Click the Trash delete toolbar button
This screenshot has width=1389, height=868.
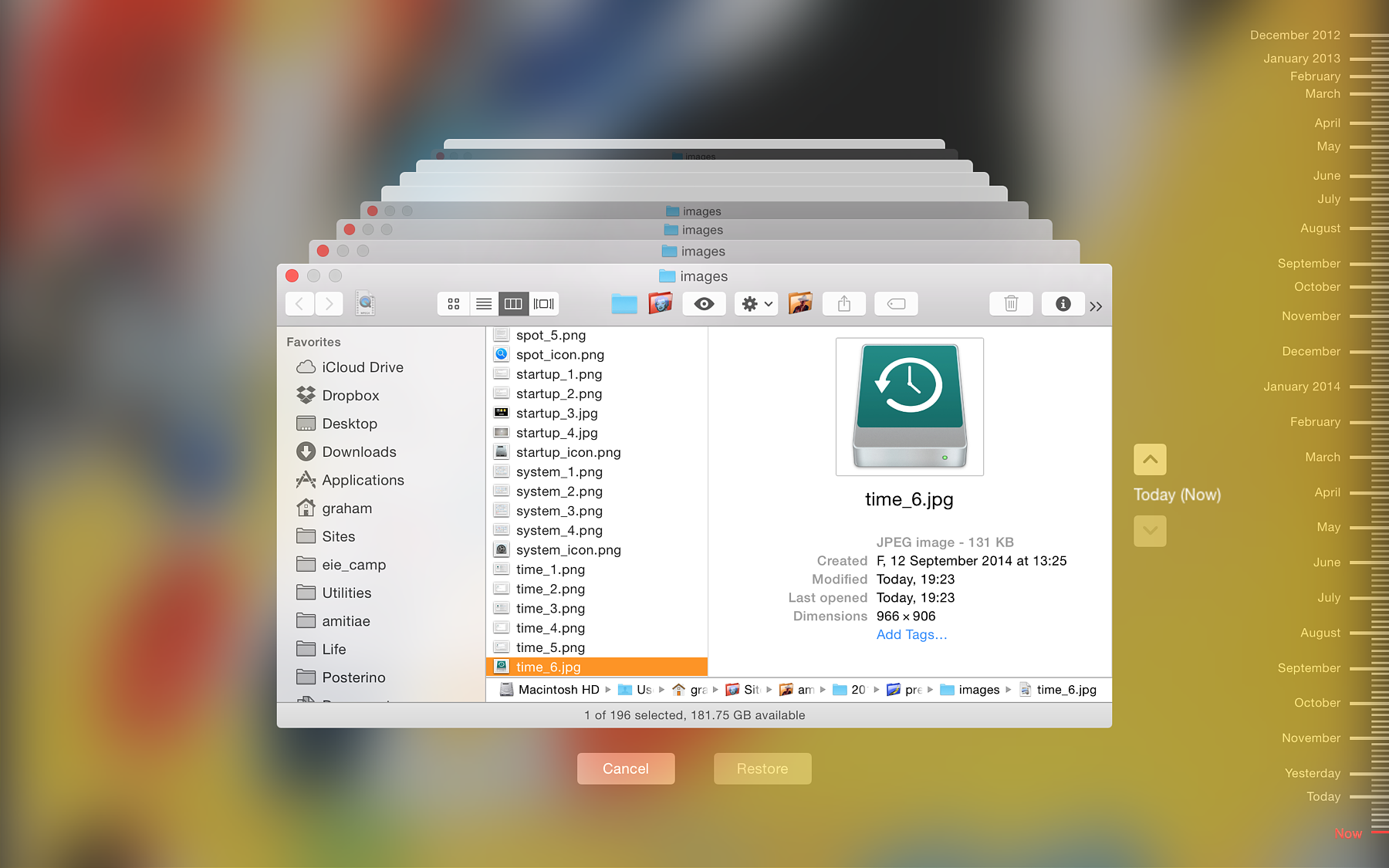(x=1011, y=304)
